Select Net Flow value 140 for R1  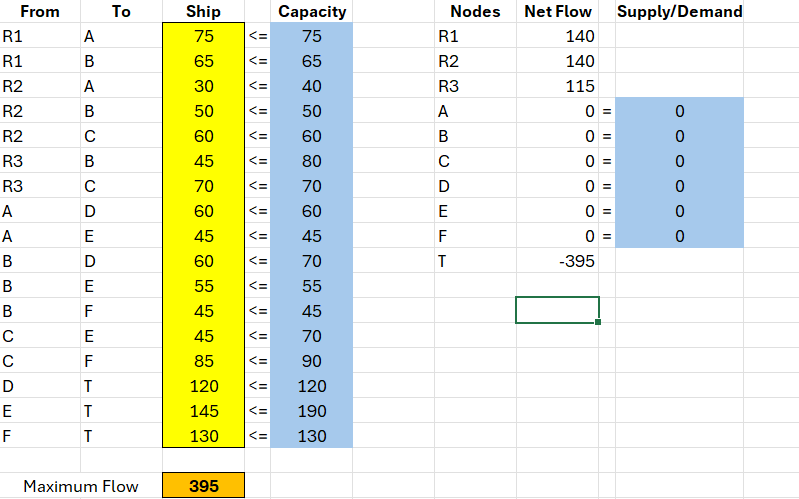pyautogui.click(x=557, y=36)
